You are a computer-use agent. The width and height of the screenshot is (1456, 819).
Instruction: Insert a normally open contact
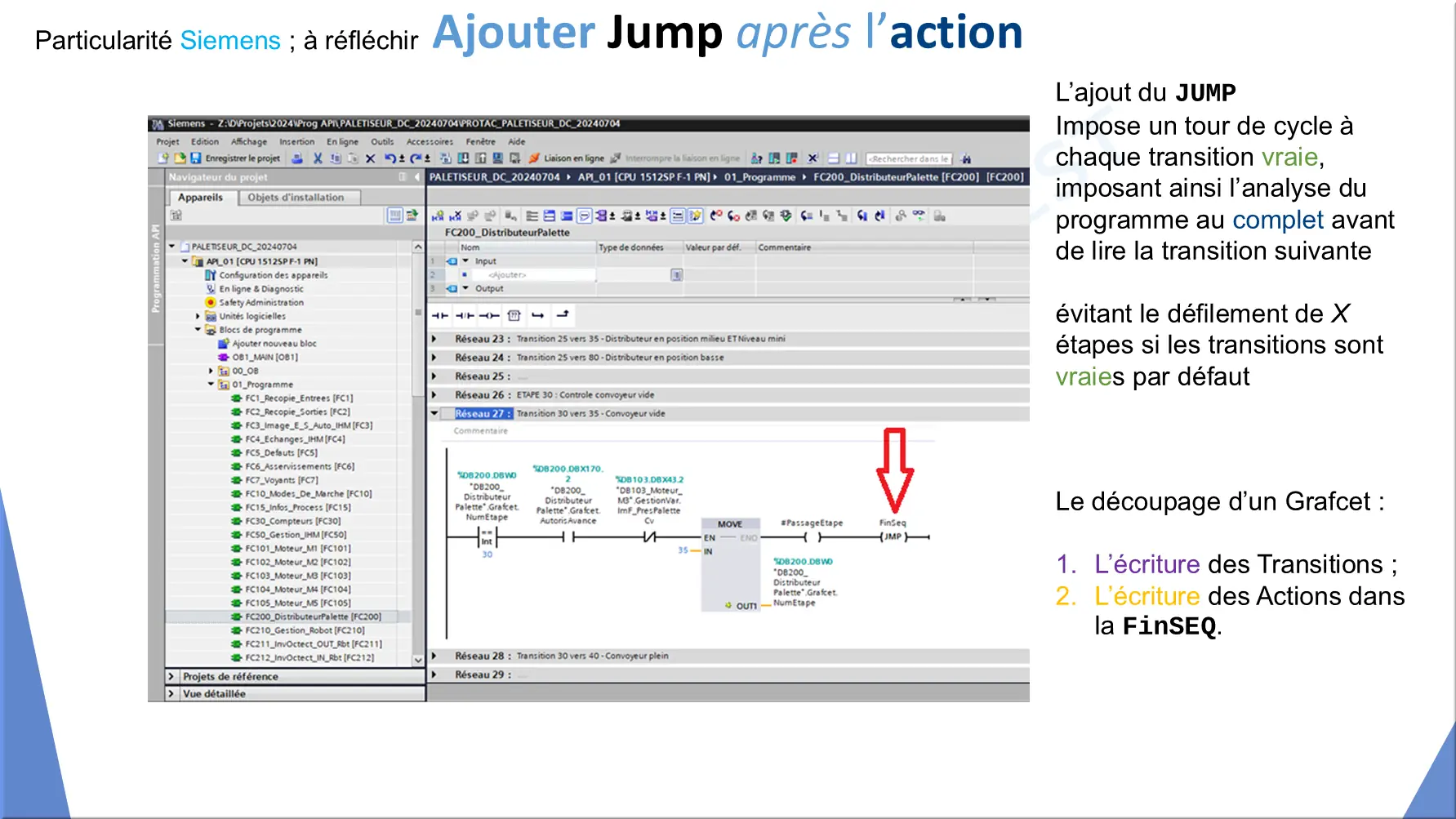point(440,315)
